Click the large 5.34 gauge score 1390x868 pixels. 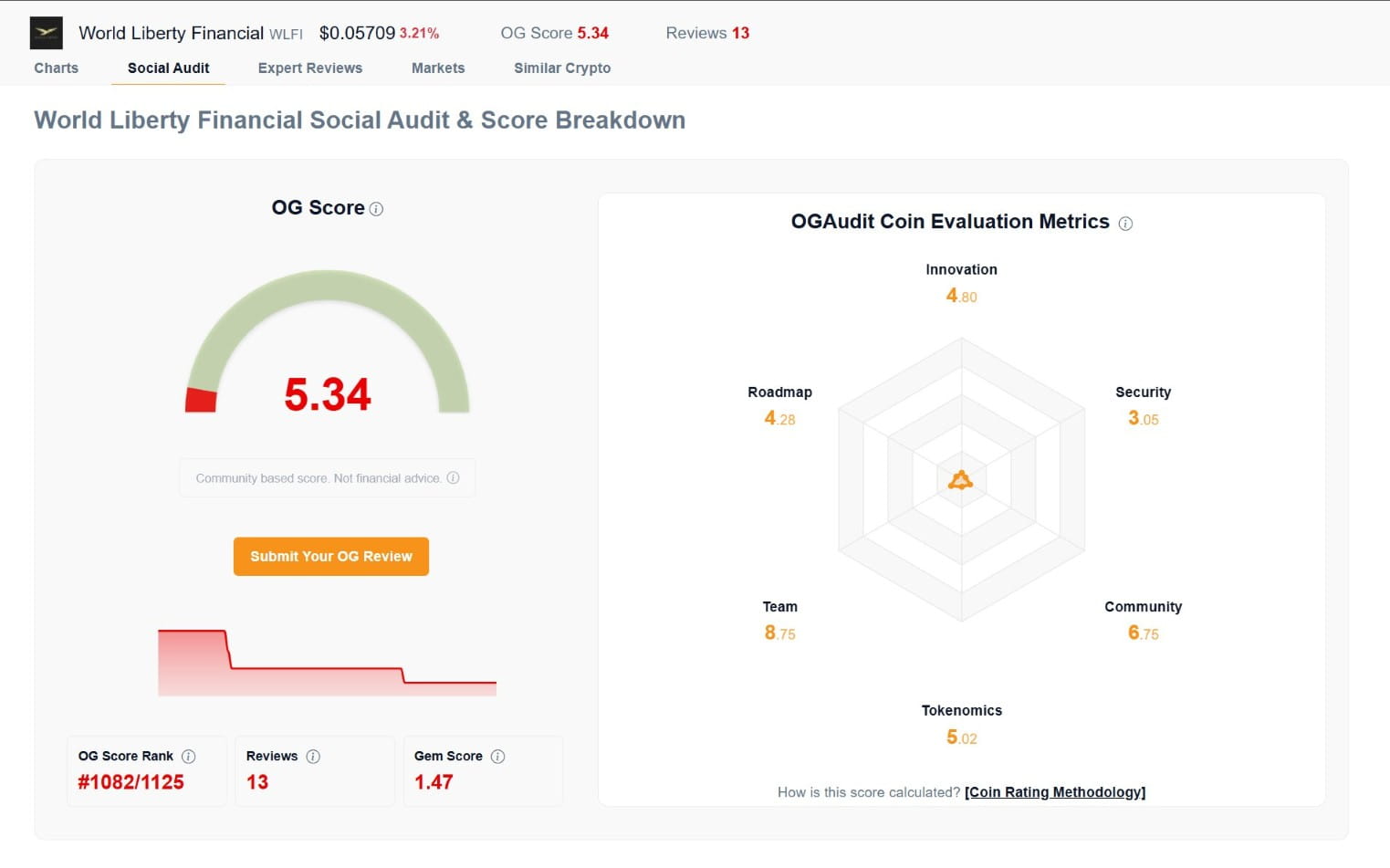click(328, 395)
